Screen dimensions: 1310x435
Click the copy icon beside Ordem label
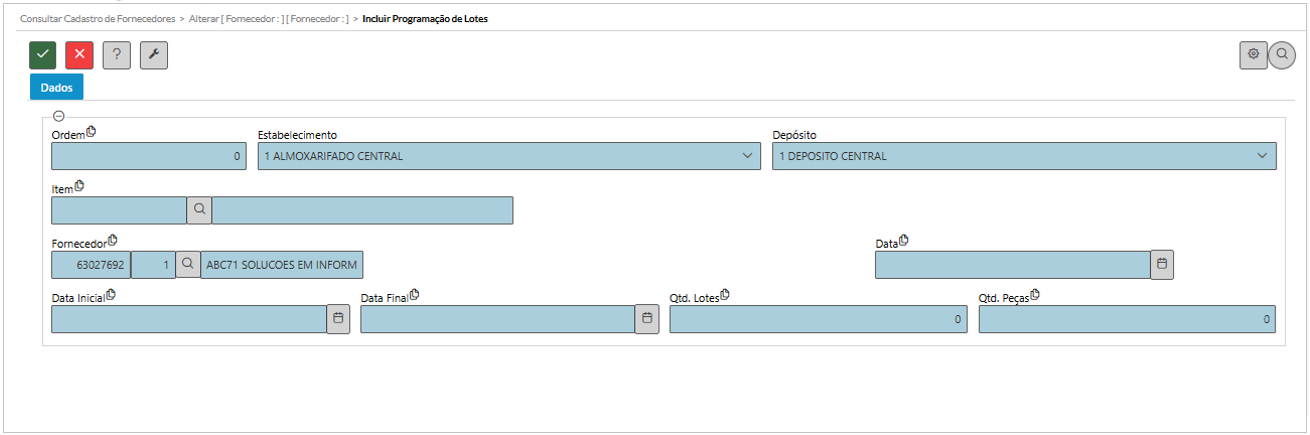(x=92, y=131)
